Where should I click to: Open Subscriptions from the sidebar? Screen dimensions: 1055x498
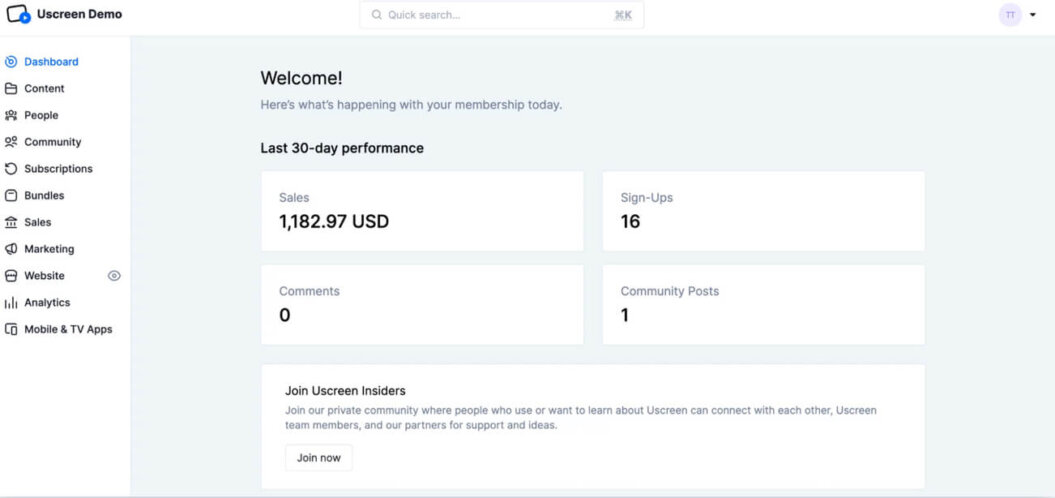pos(59,169)
